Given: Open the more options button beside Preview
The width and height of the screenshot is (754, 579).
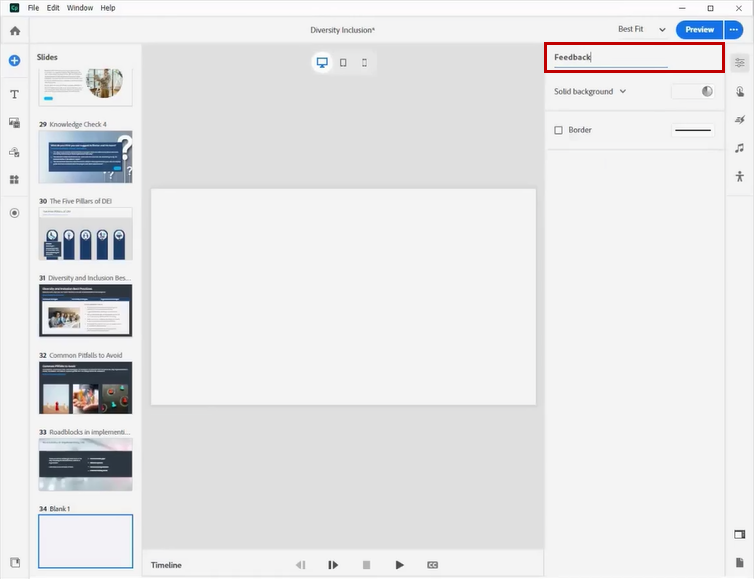Looking at the screenshot, I should tap(734, 29).
